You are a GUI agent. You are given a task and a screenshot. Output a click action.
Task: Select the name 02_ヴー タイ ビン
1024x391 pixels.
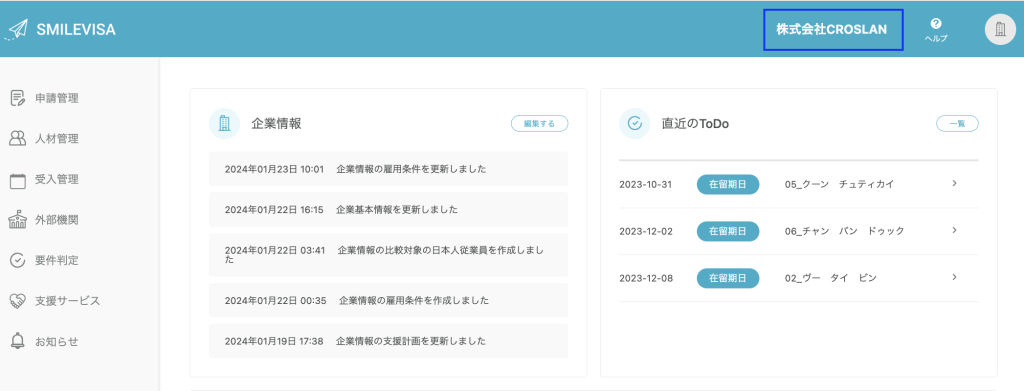tap(831, 278)
